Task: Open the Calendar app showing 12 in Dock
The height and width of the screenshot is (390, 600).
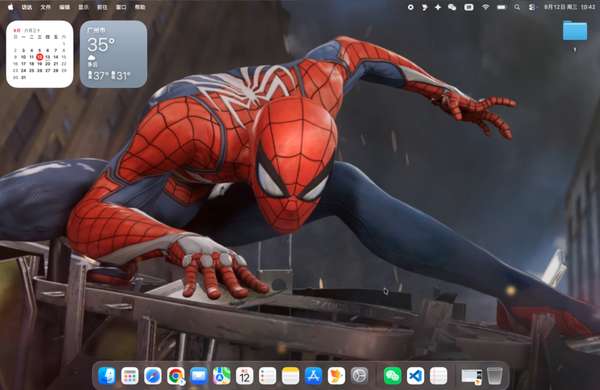Action: click(x=245, y=375)
